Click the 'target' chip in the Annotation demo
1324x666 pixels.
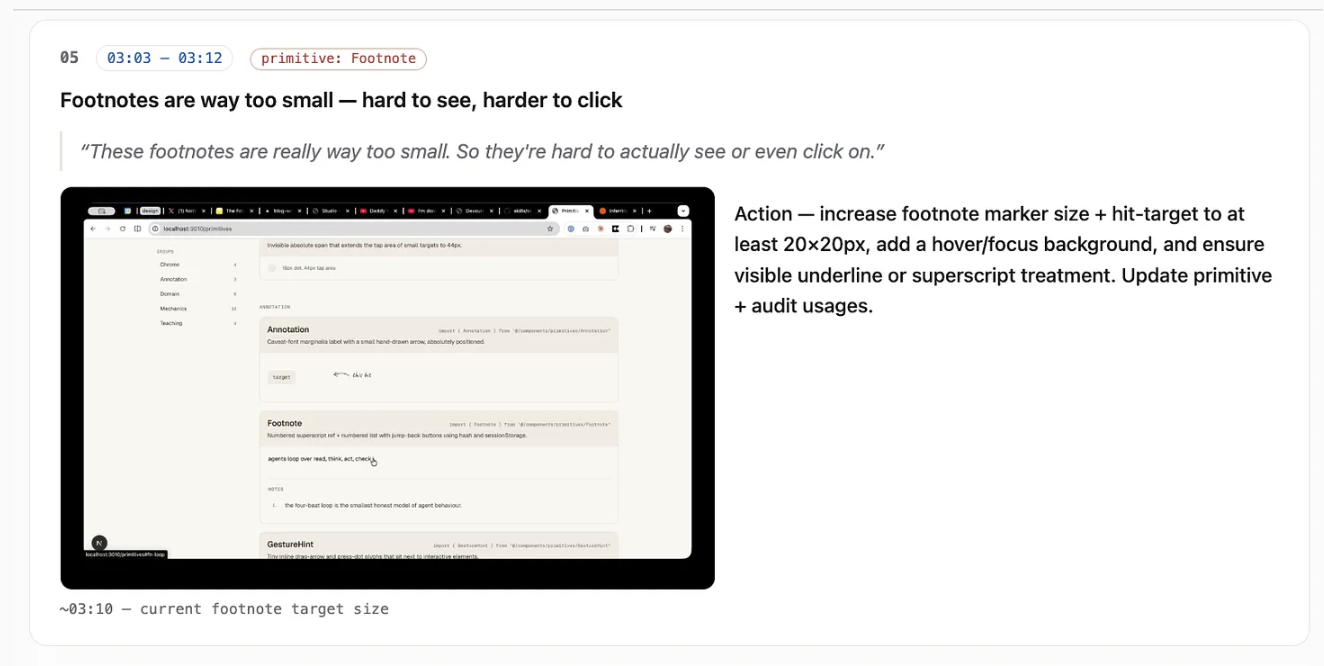pyautogui.click(x=282, y=377)
